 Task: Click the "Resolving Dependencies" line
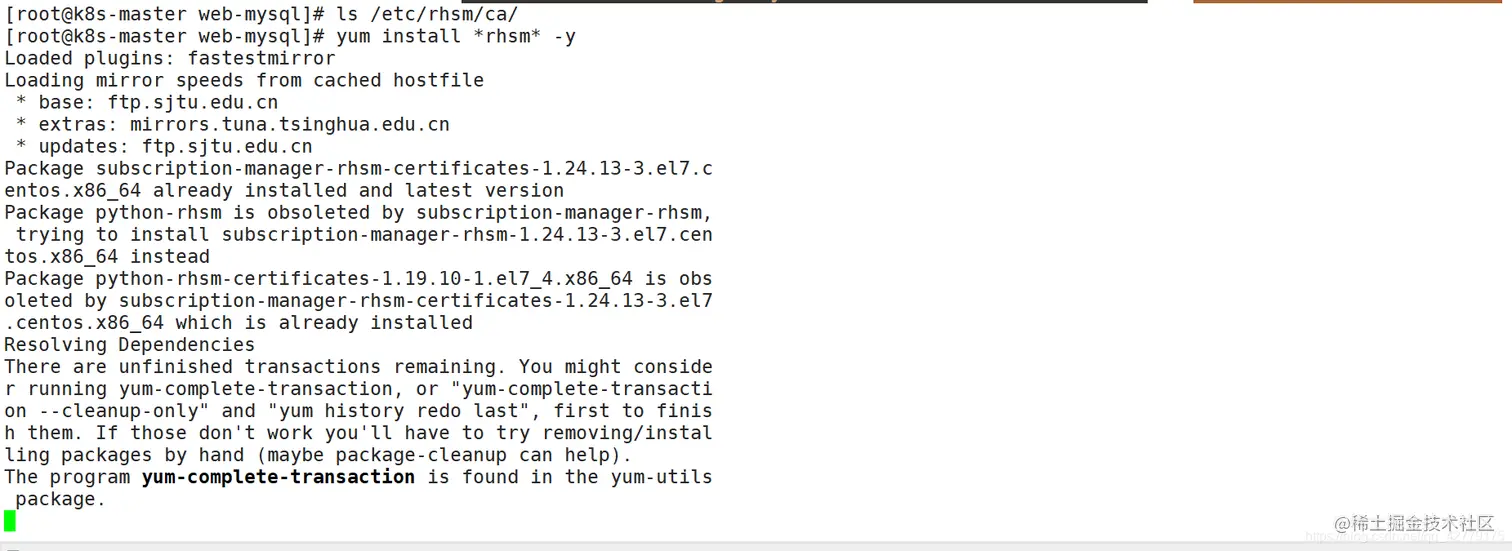click(130, 345)
